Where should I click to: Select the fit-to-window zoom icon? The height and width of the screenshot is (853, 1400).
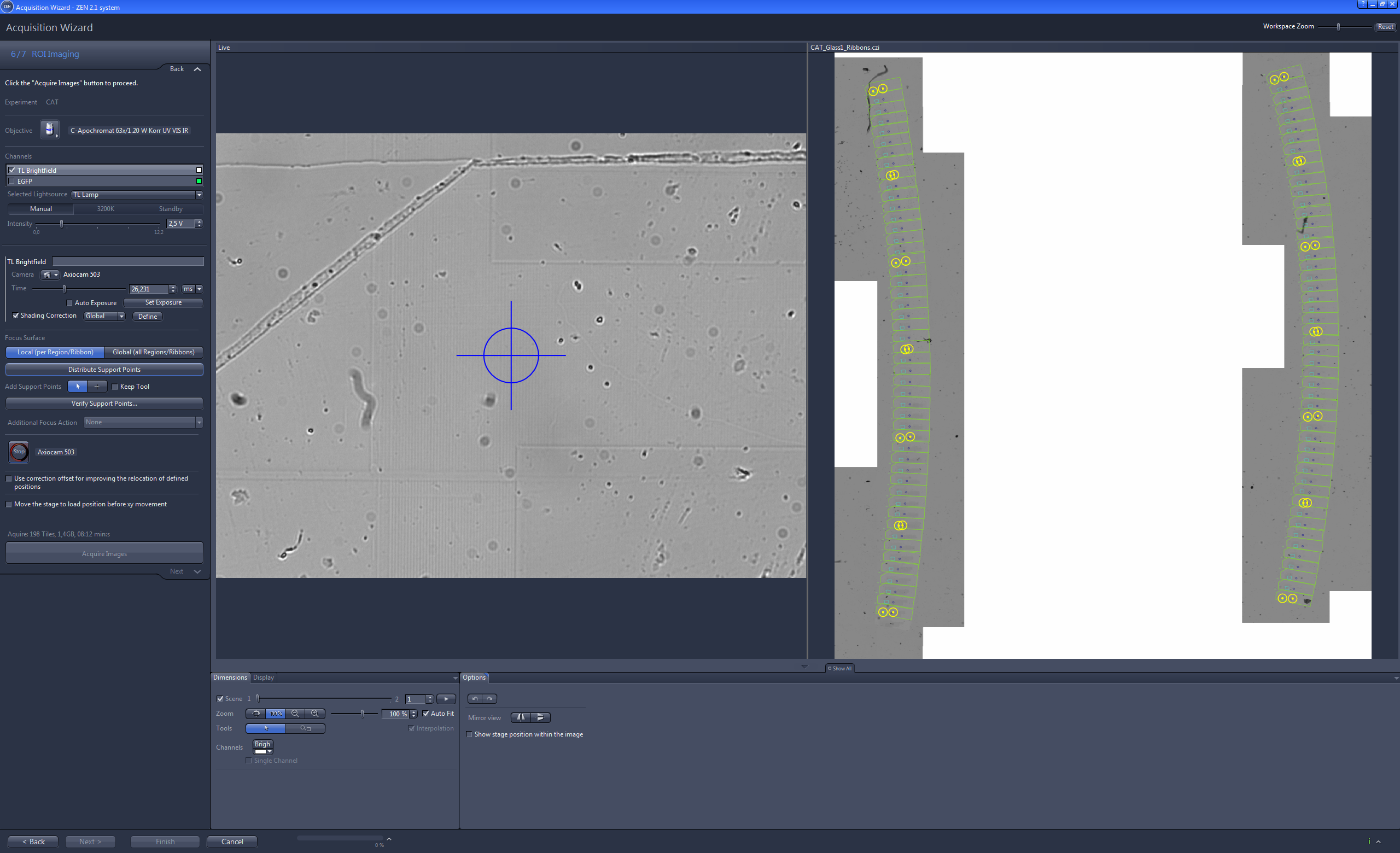[x=256, y=714]
